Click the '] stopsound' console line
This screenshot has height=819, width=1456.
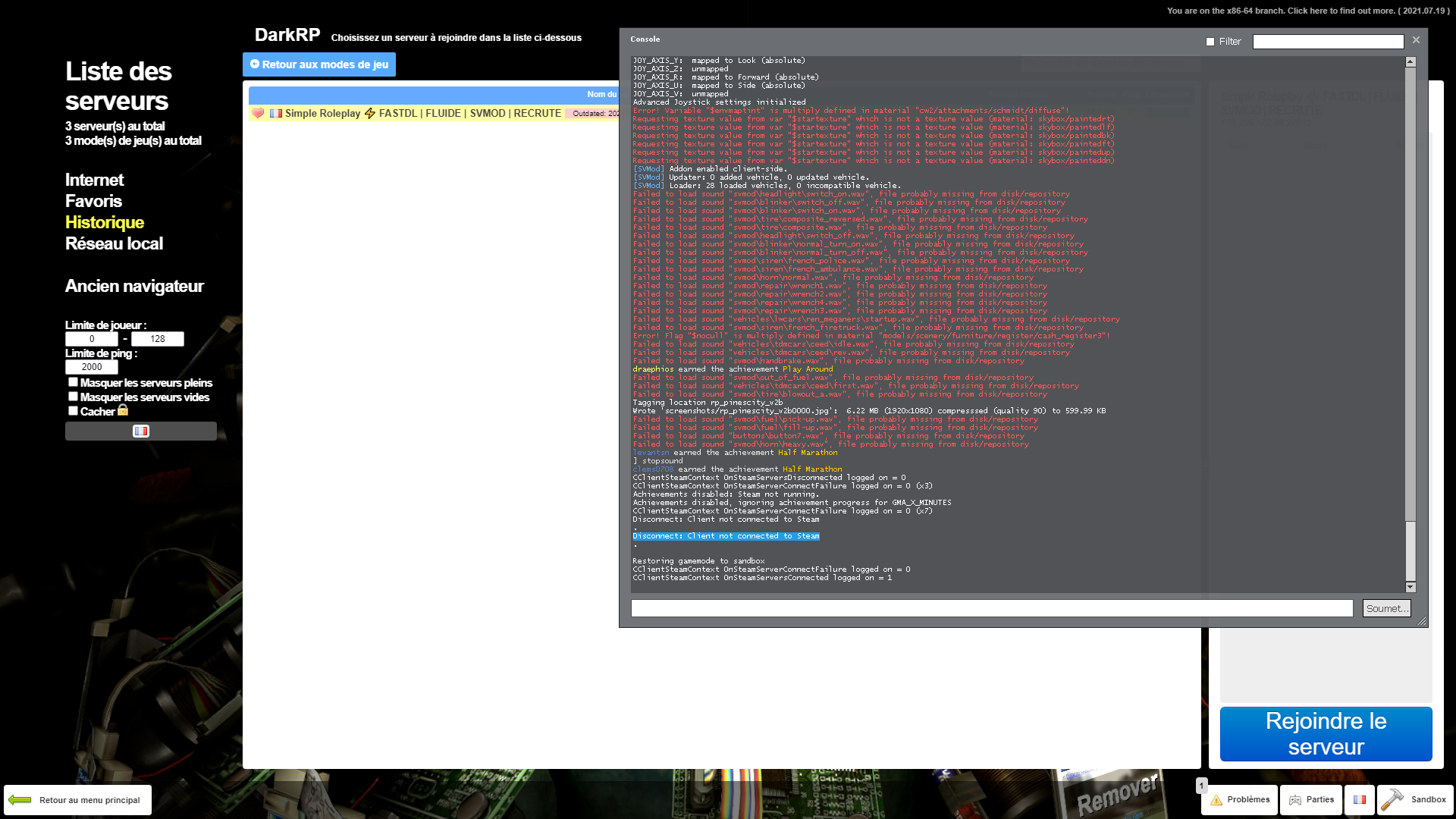(x=657, y=461)
